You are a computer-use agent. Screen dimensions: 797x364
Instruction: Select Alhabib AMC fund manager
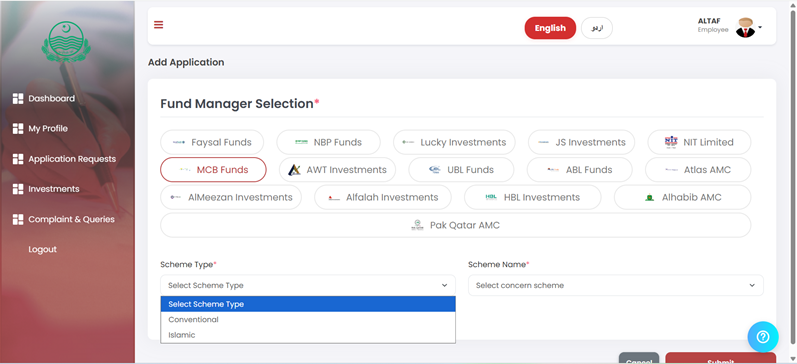(x=683, y=197)
